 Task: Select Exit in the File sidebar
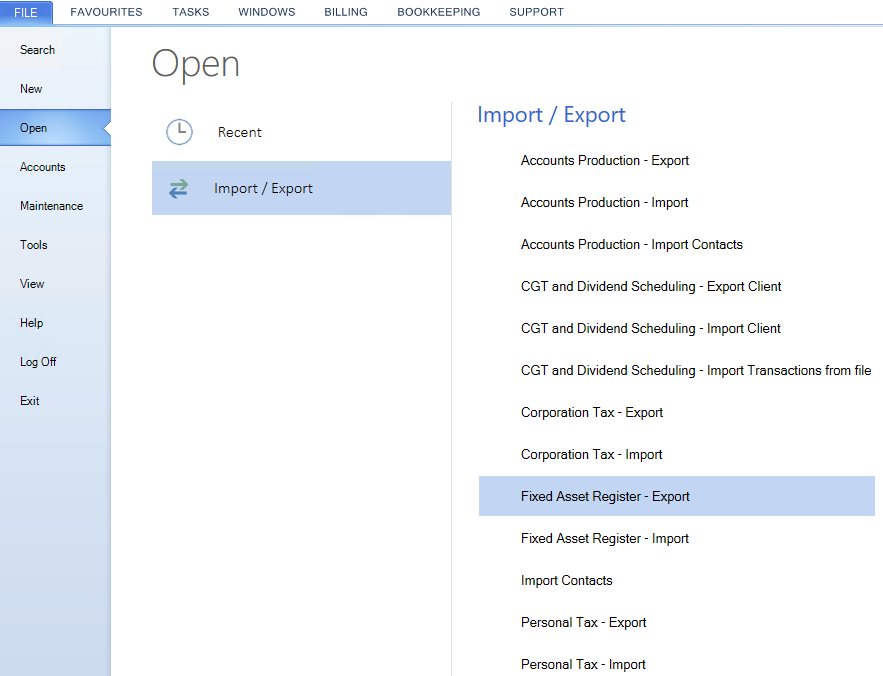(55, 401)
